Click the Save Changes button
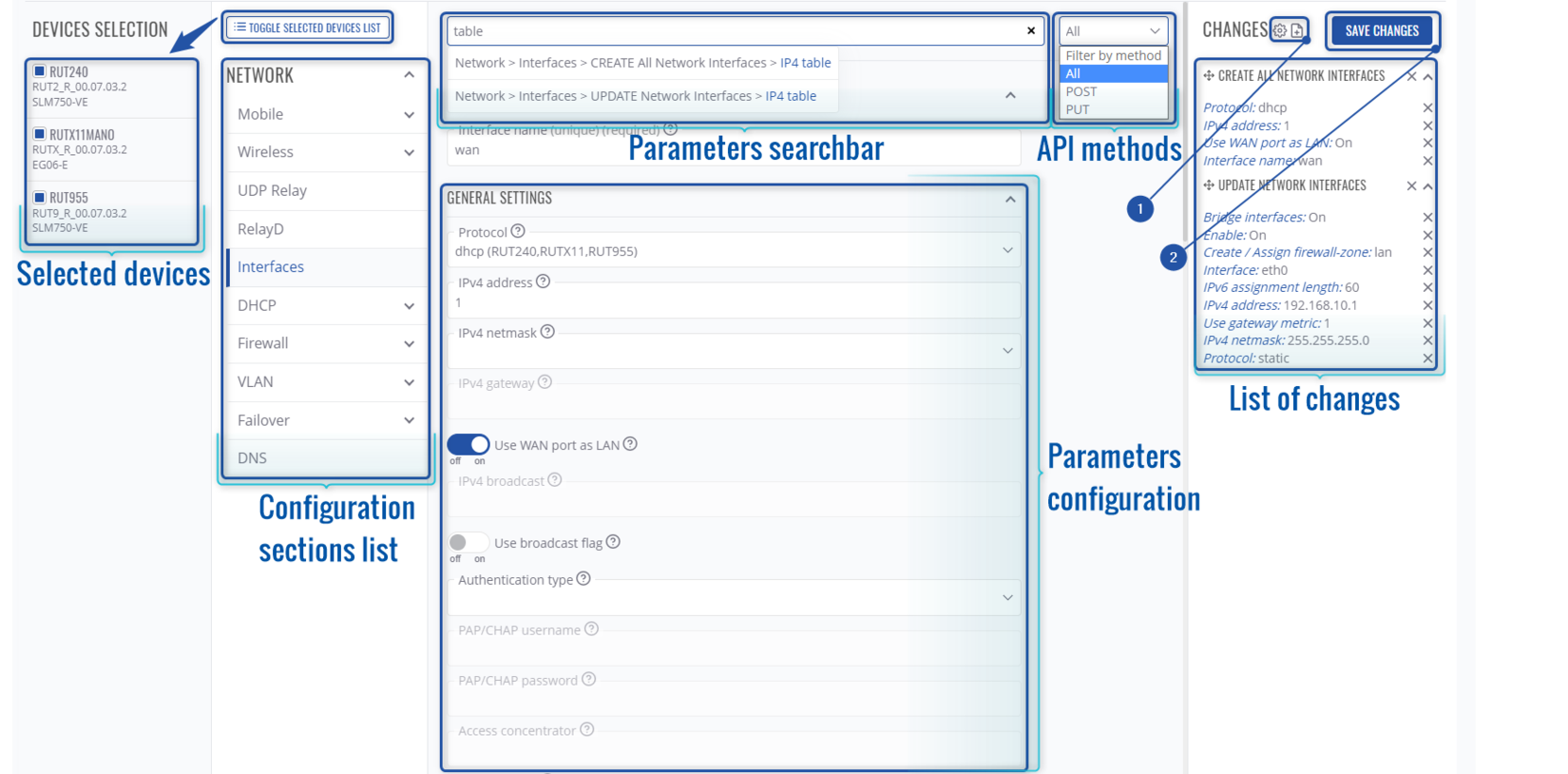 pos(1382,30)
